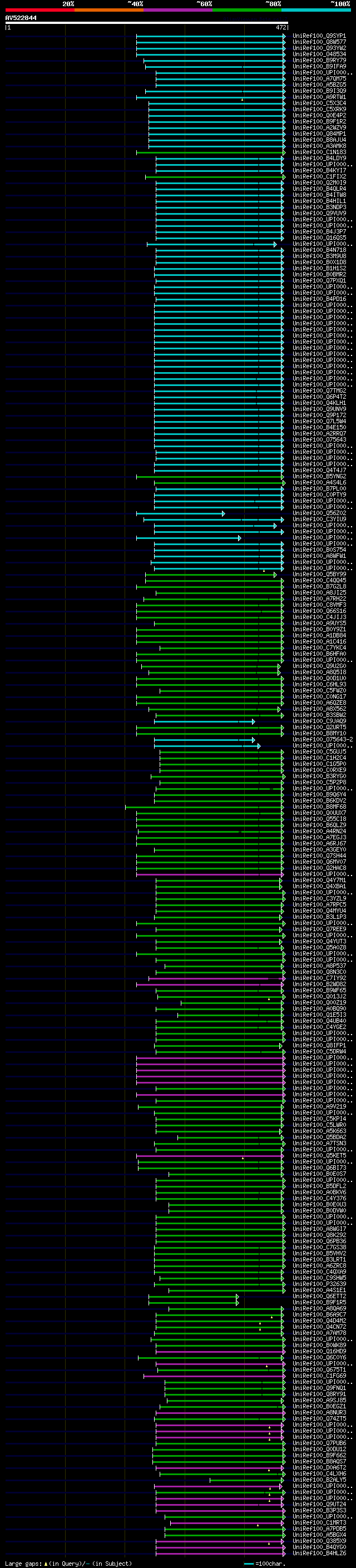This screenshot has height=1568, width=356.
Task: Select the UniRef100_C5GUJ5 label
Action: point(319,752)
